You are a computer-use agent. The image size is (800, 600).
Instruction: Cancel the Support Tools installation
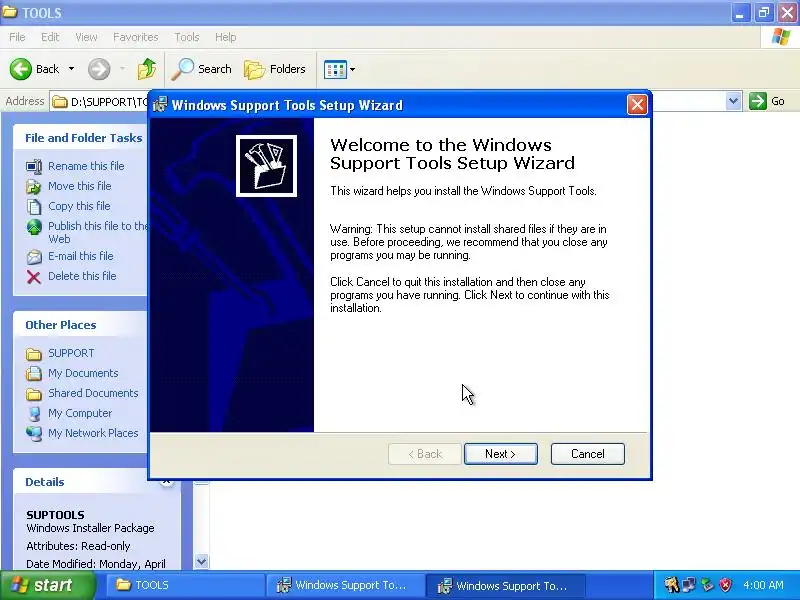pyautogui.click(x=587, y=454)
